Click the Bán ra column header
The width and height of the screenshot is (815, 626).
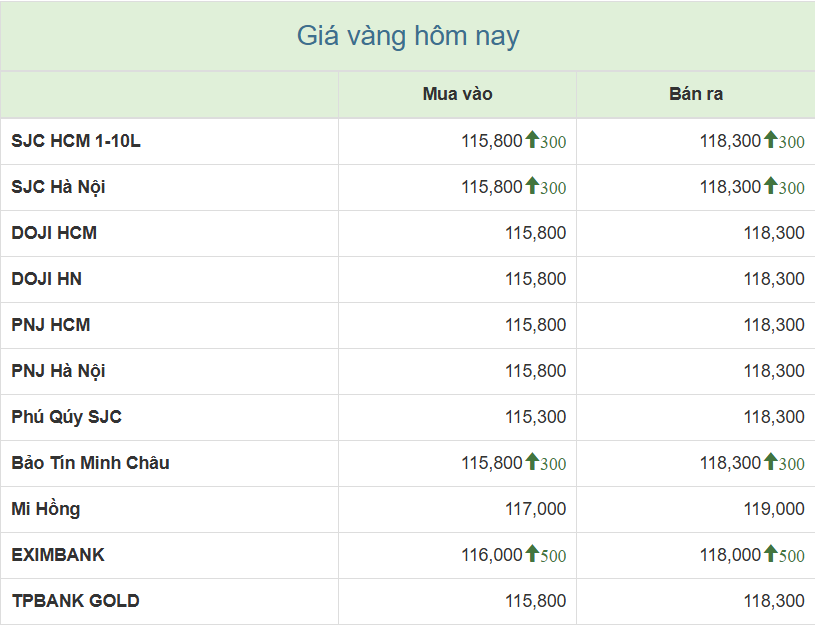tap(696, 95)
